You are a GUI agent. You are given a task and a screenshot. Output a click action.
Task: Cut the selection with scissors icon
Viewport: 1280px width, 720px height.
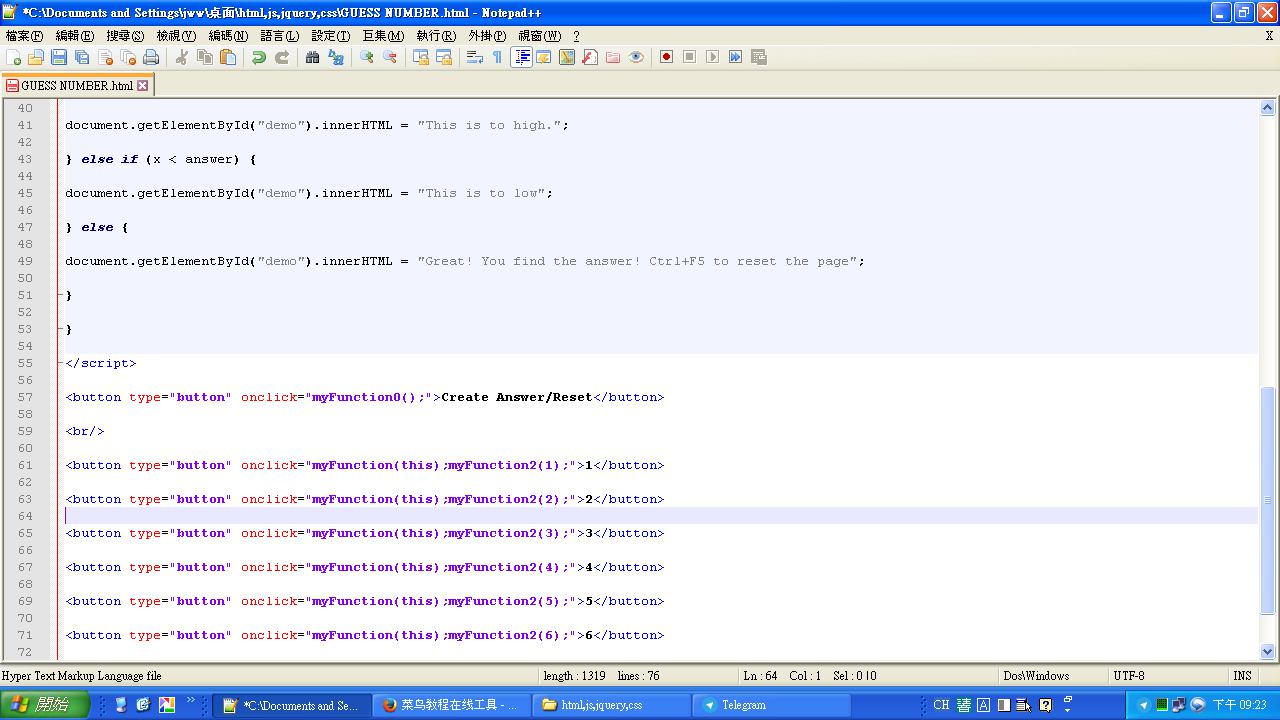[182, 57]
